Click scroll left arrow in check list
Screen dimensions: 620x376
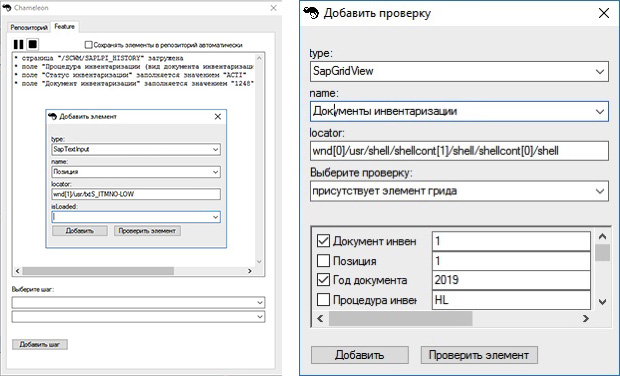click(320, 319)
